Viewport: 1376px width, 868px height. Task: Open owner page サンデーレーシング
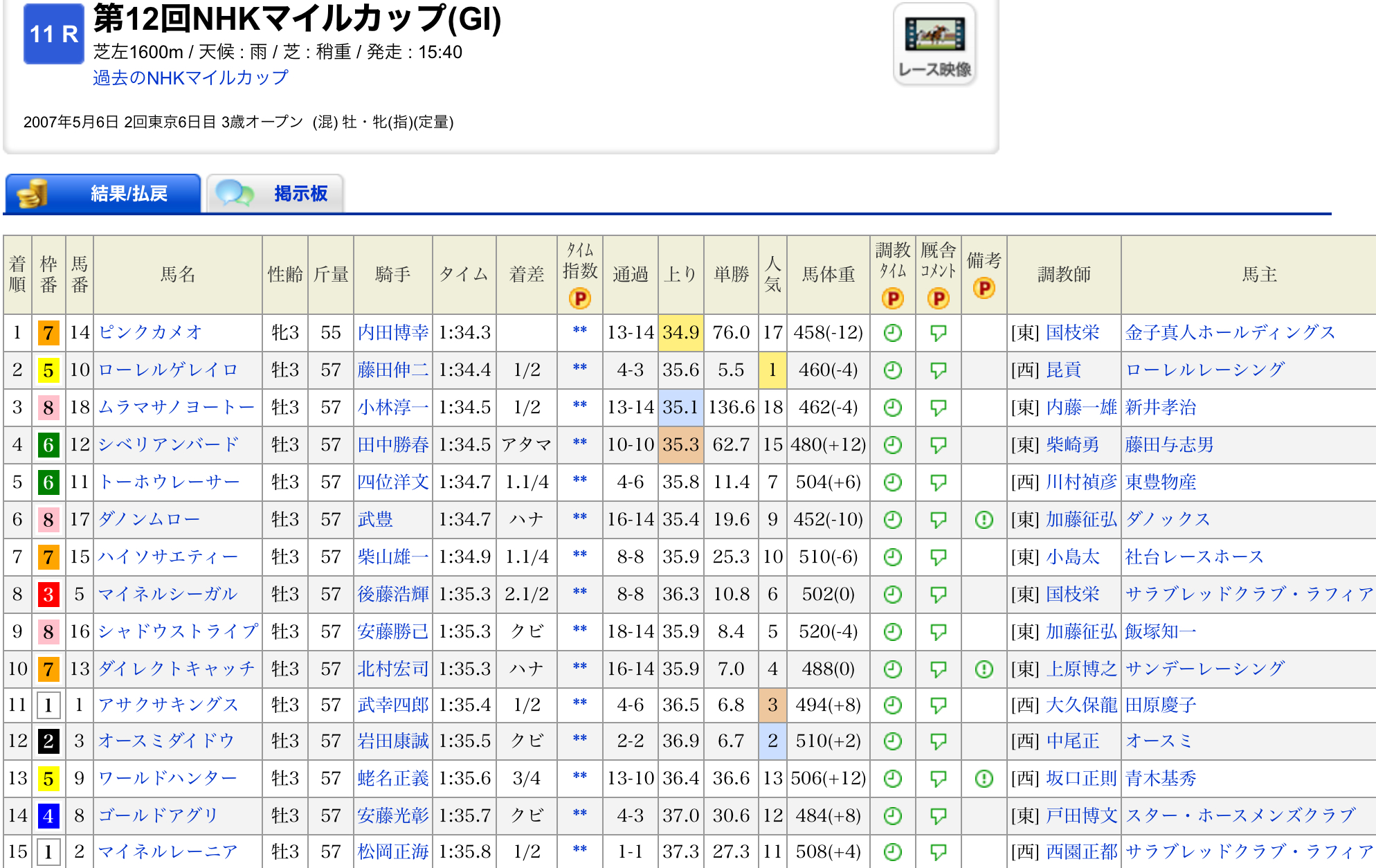(1205, 669)
